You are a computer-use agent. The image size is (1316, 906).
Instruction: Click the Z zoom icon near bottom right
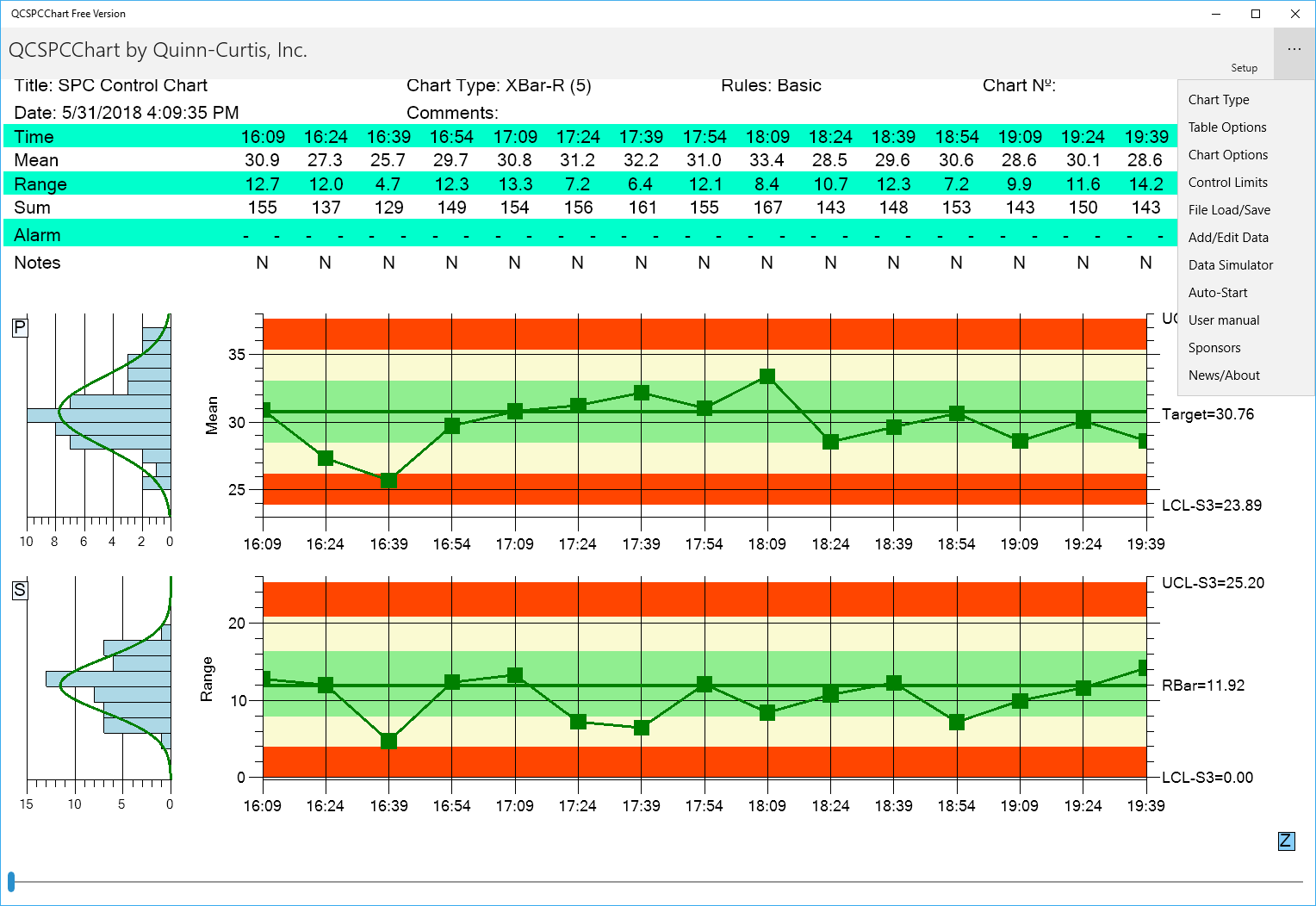pos(1286,840)
